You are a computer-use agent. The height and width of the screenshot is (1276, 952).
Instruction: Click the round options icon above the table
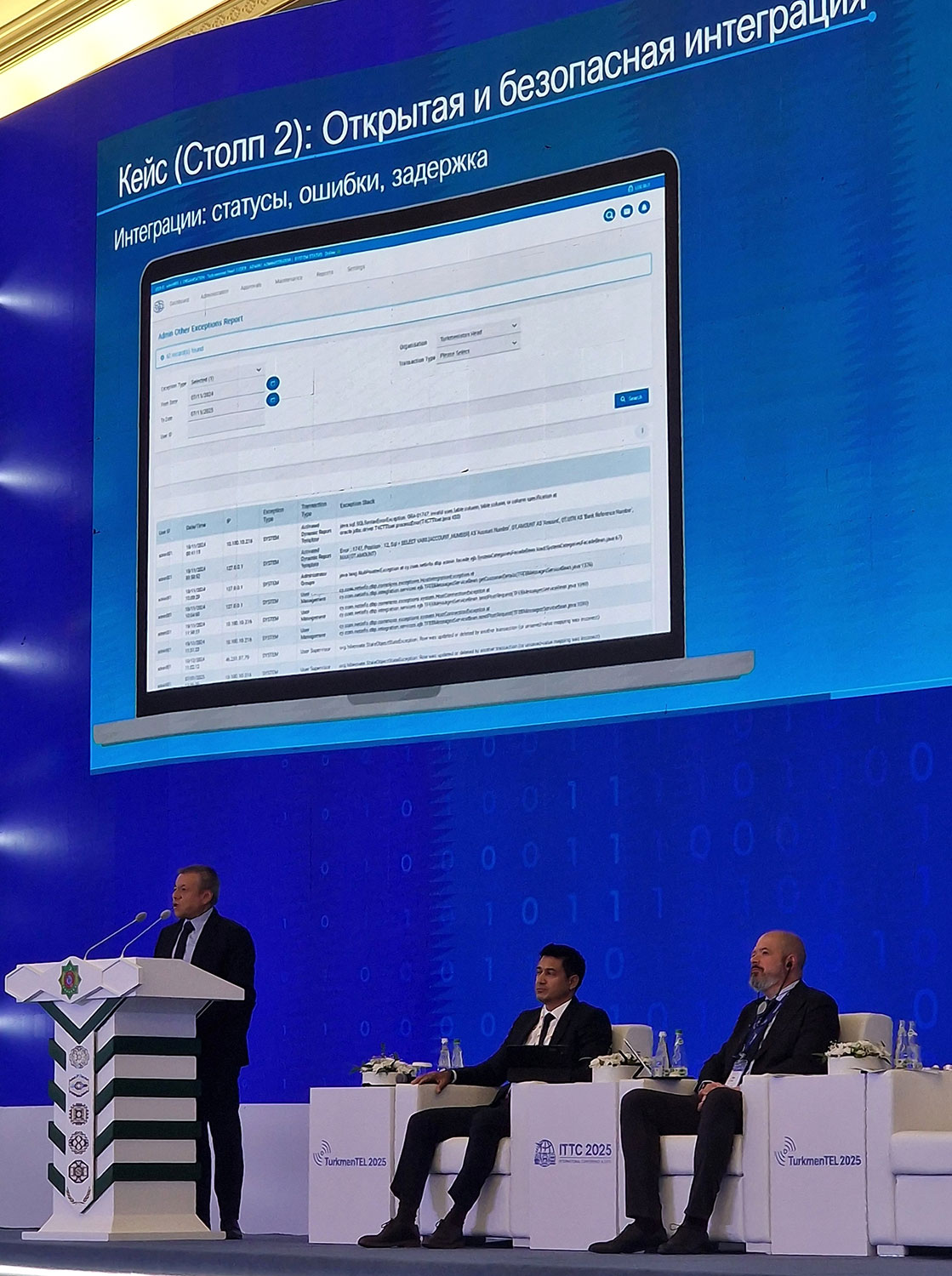pyautogui.click(x=642, y=431)
